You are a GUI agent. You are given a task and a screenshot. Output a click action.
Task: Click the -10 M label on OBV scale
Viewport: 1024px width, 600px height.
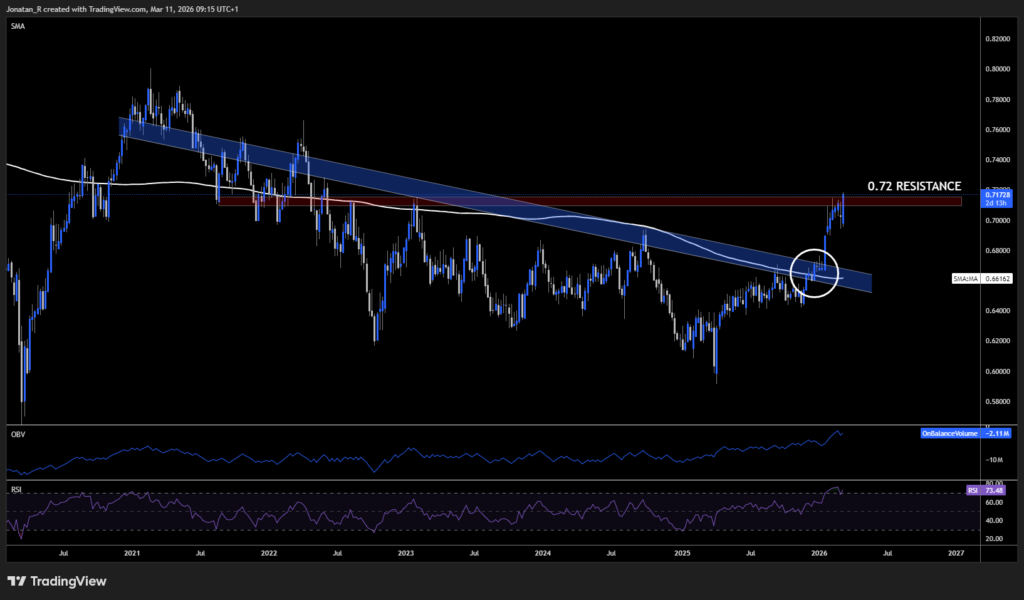pos(994,460)
